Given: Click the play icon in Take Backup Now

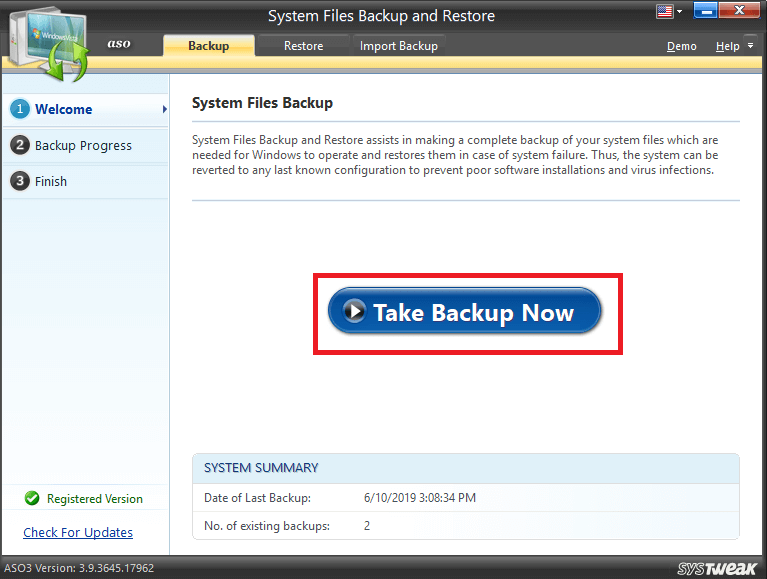Looking at the screenshot, I should click(x=354, y=311).
